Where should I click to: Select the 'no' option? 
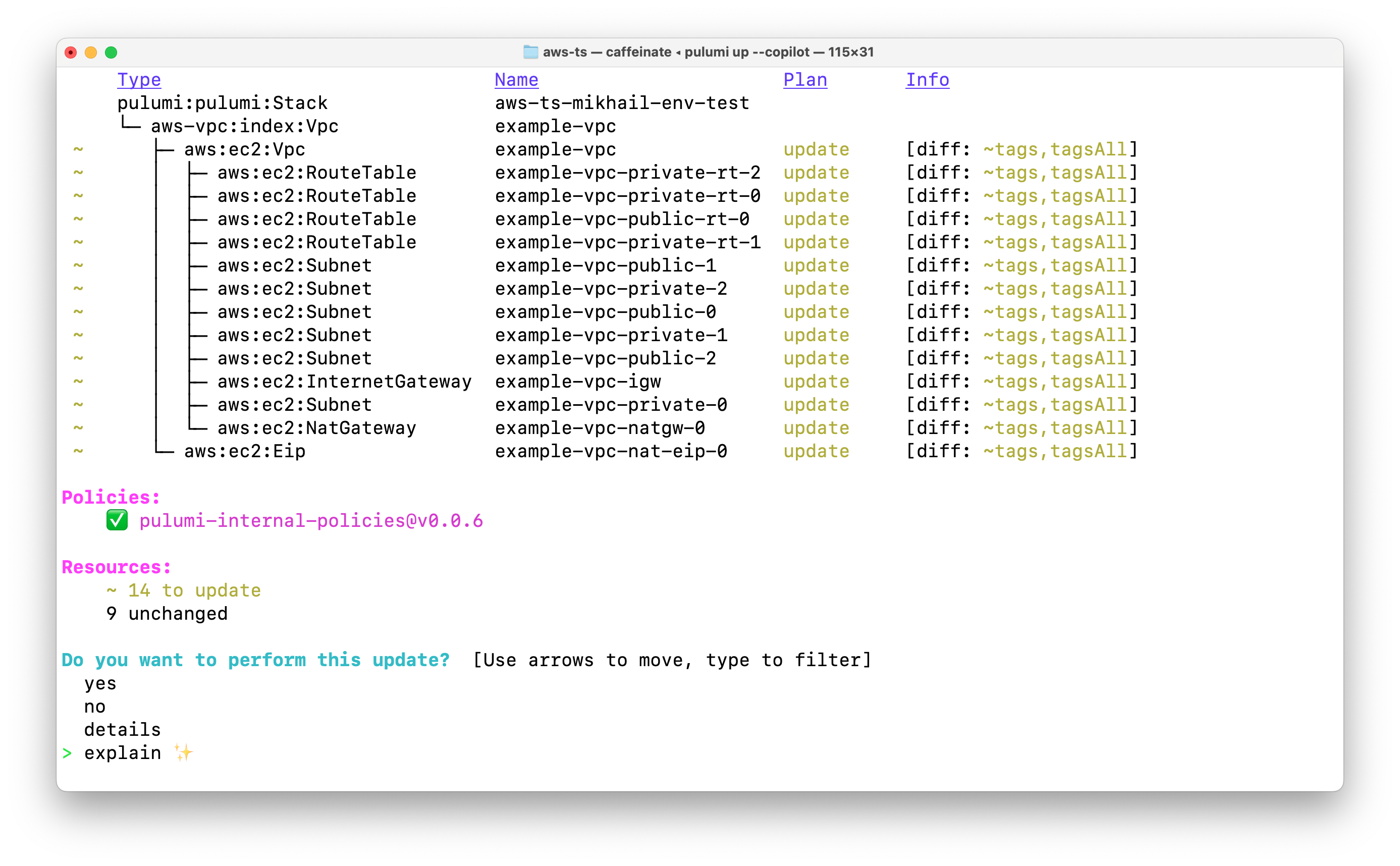click(x=95, y=707)
